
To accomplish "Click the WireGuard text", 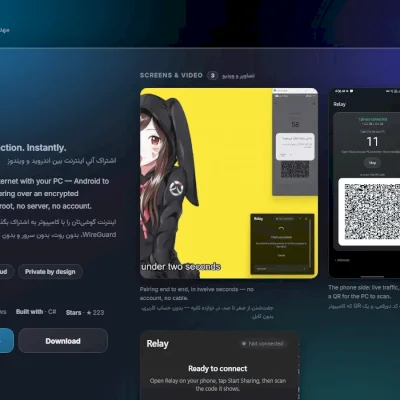I will coord(99,235).
